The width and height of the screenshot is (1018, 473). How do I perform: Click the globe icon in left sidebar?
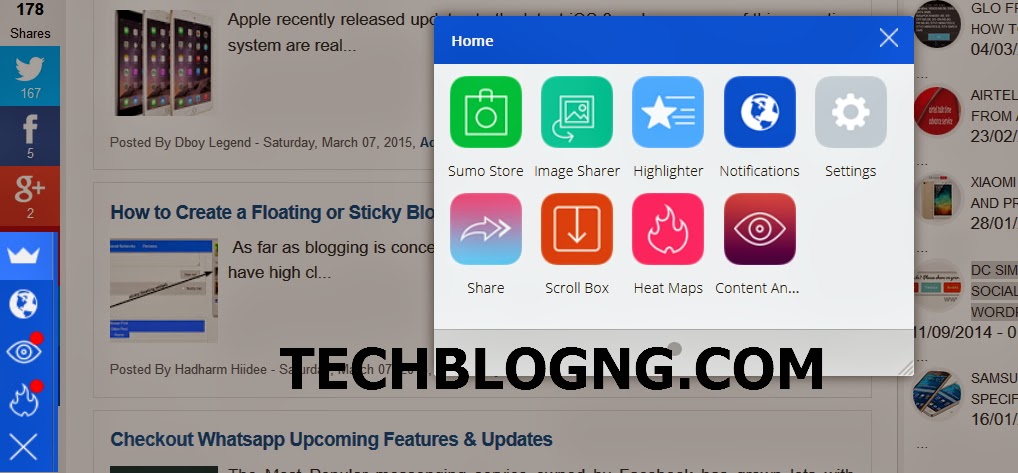(24, 304)
